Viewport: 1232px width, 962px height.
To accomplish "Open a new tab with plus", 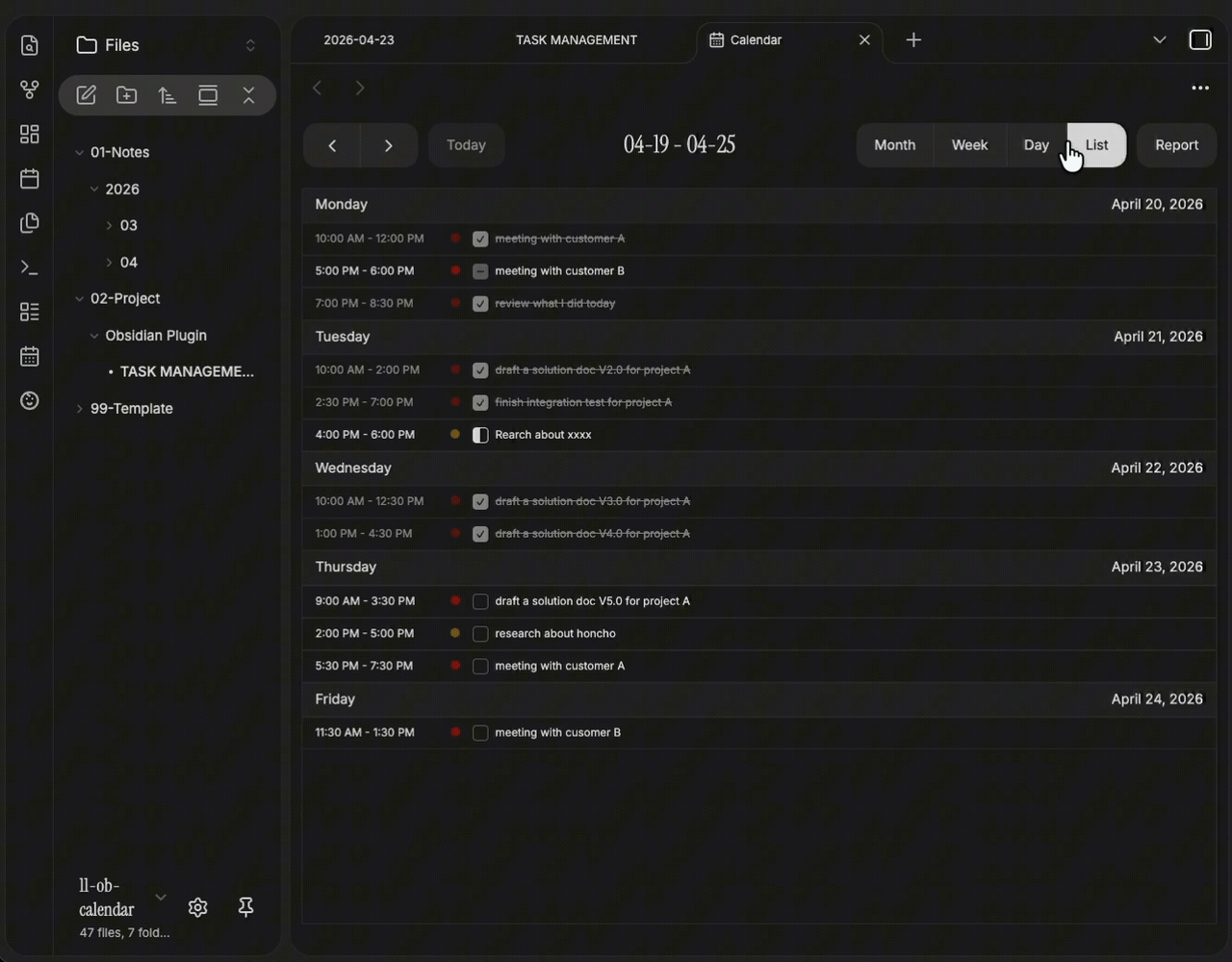I will pyautogui.click(x=913, y=39).
